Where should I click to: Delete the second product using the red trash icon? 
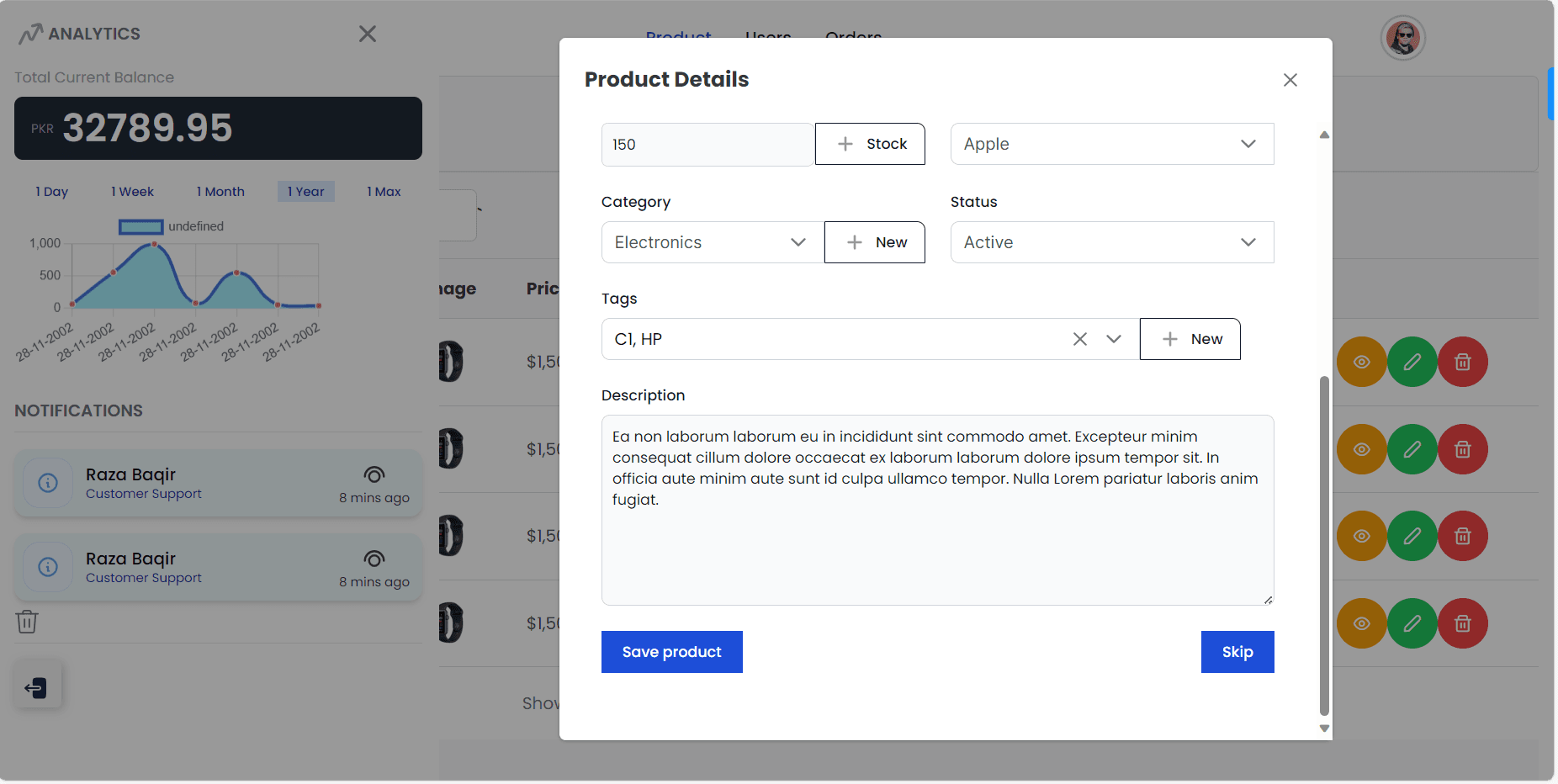tap(1462, 449)
